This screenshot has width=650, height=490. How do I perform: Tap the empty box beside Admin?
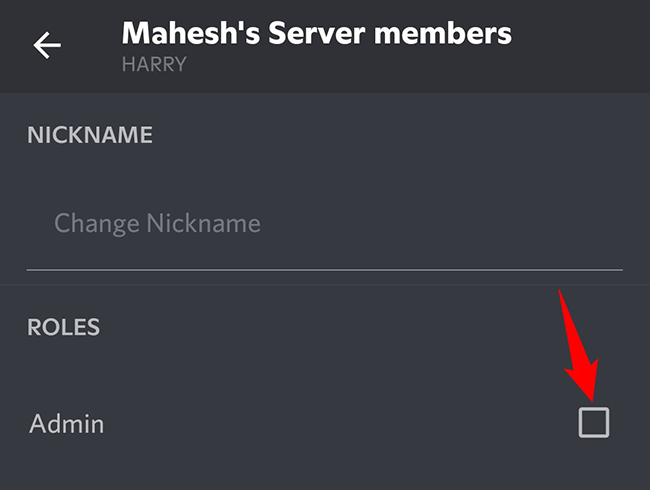(x=593, y=423)
